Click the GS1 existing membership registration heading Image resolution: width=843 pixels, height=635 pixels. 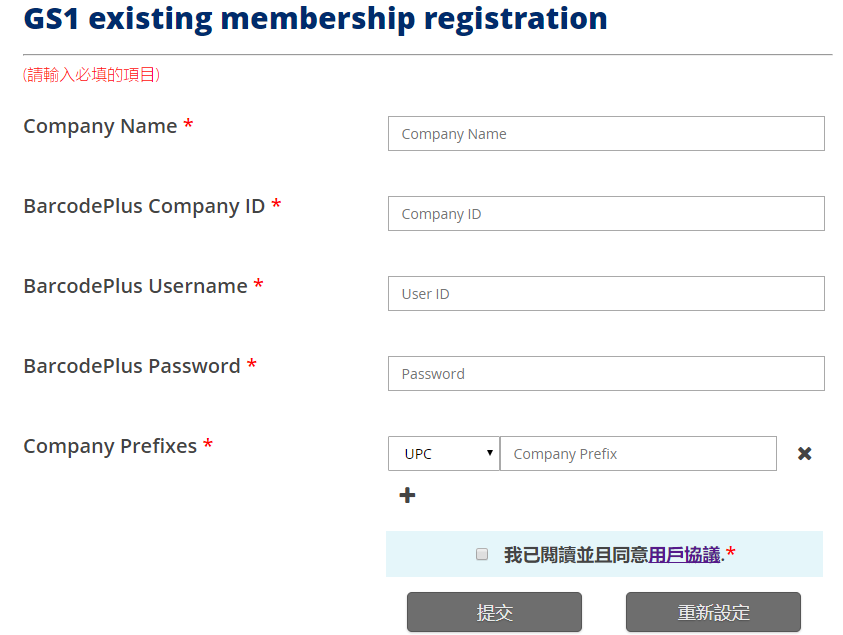point(316,19)
